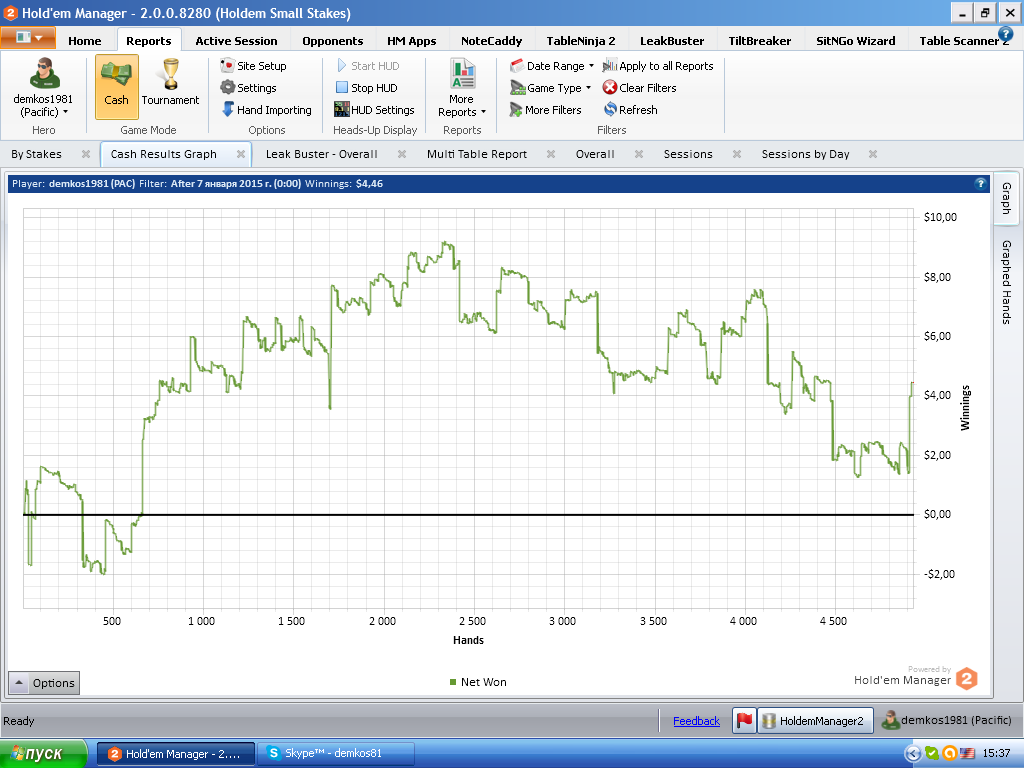Image resolution: width=1024 pixels, height=768 pixels.
Task: Switch to Skype taskbar window
Action: (x=336, y=754)
